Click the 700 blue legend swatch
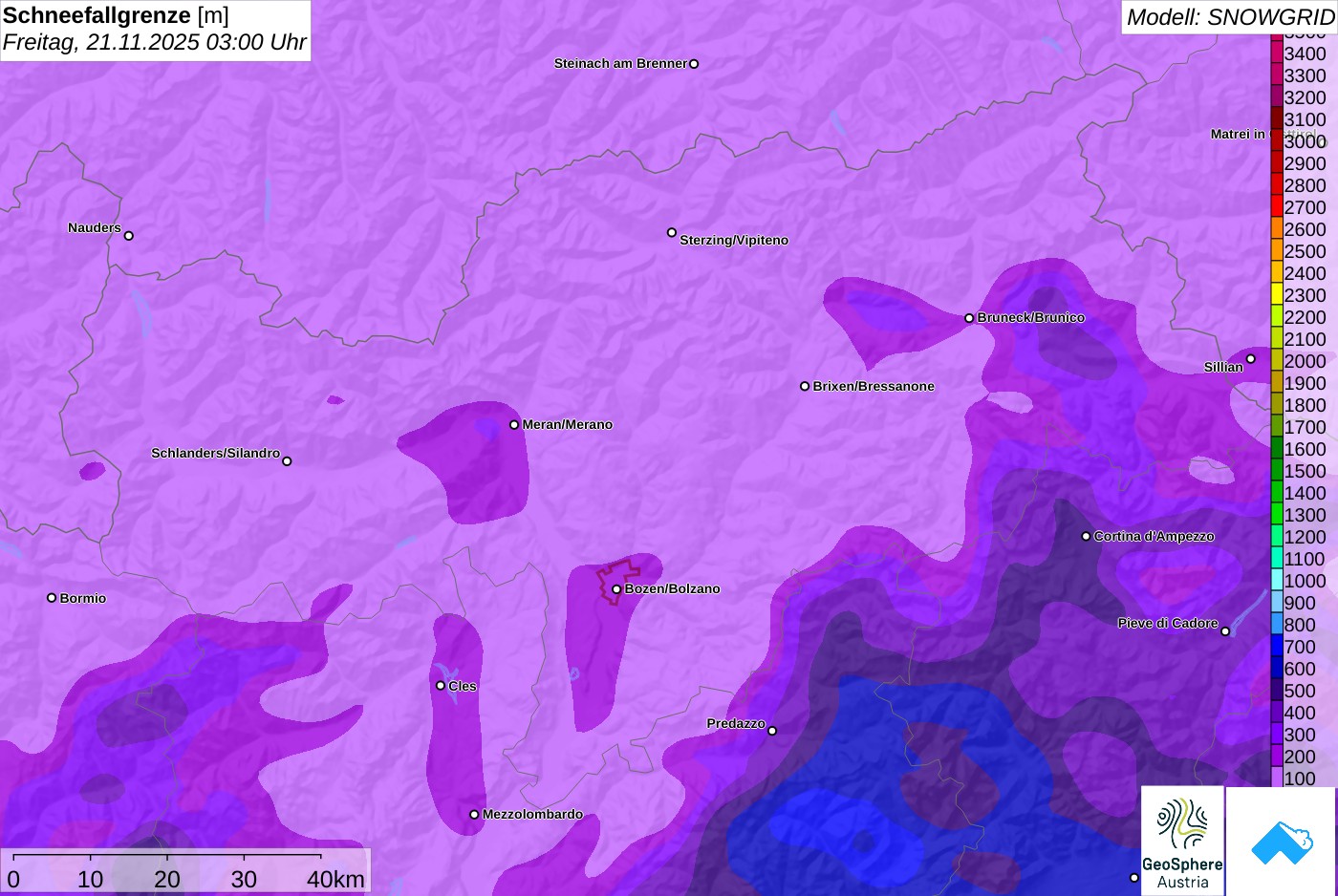 1276,646
